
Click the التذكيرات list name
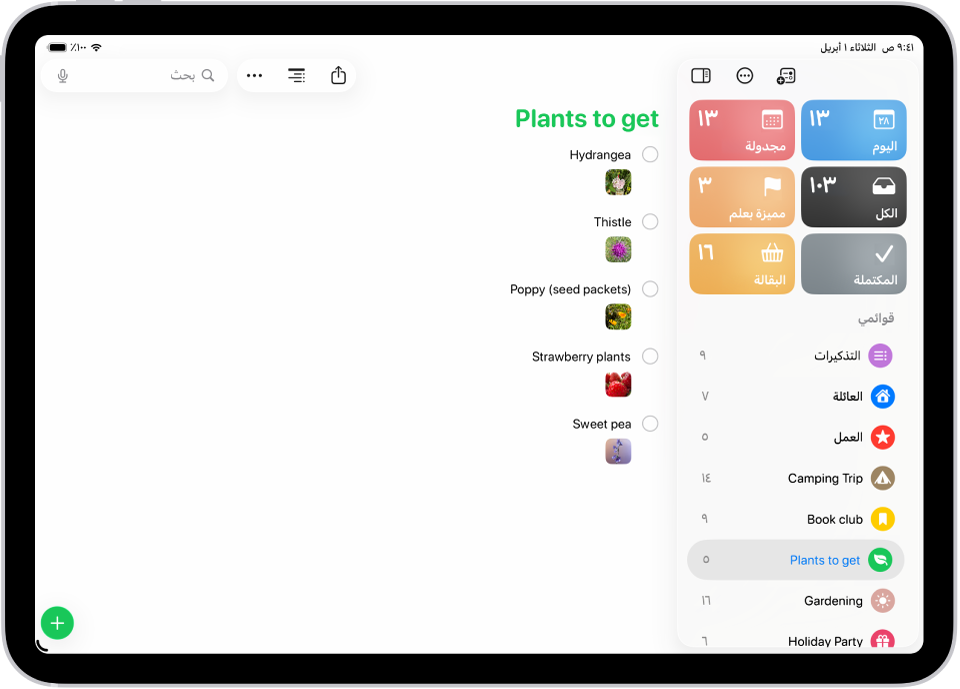point(837,356)
